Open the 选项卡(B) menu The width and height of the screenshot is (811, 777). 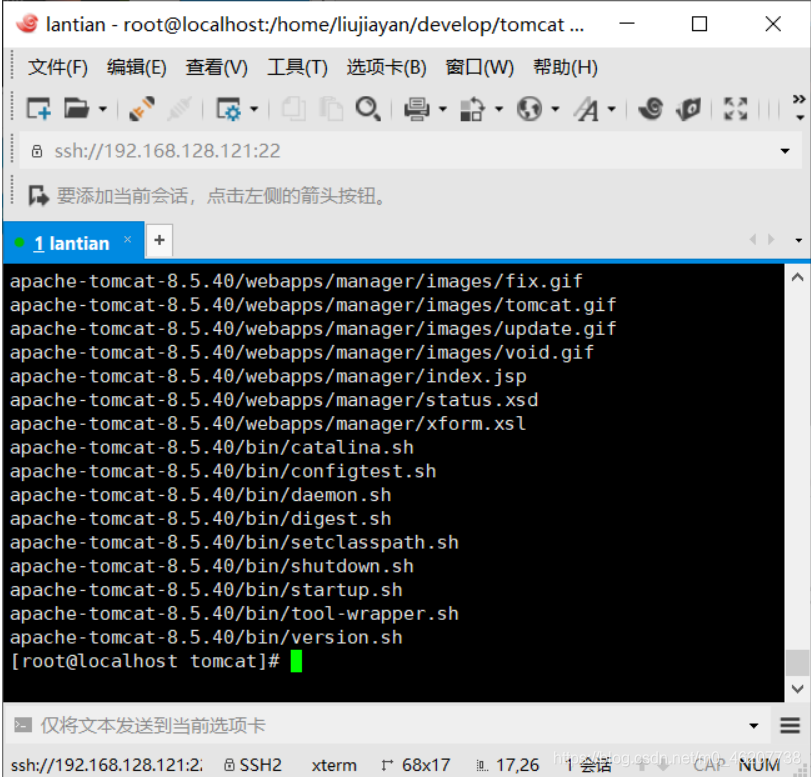386,67
